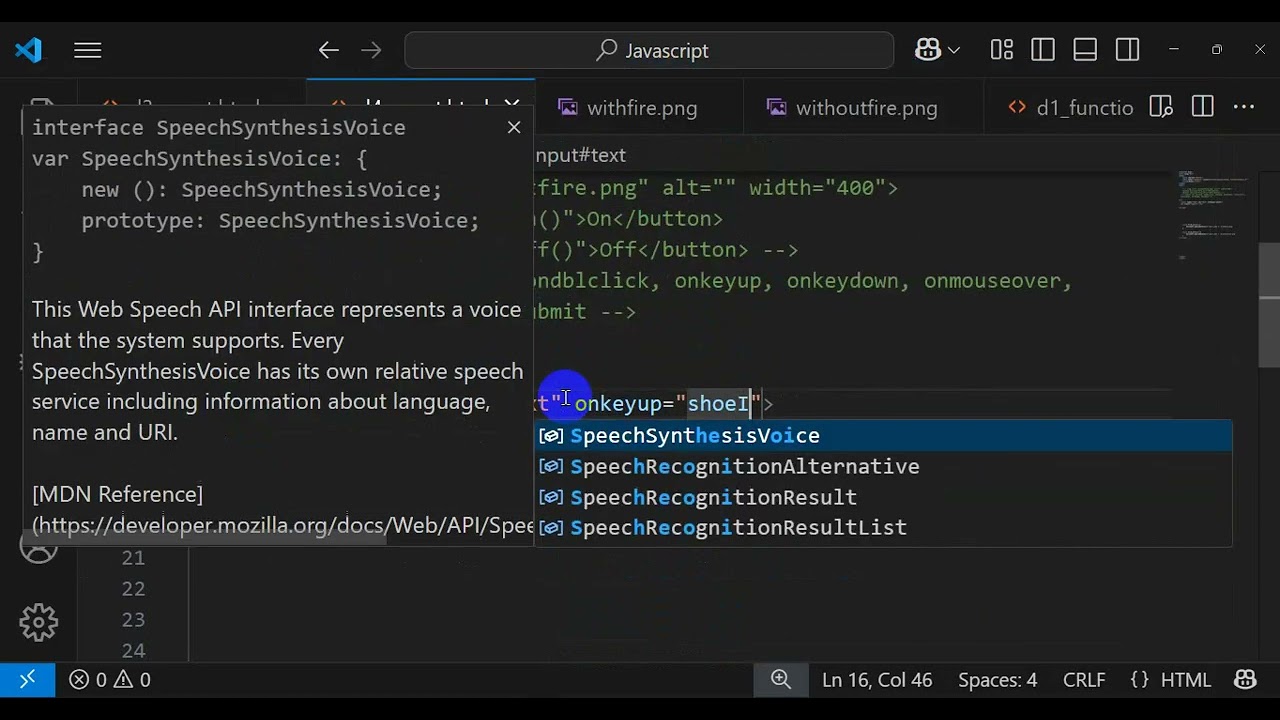The width and height of the screenshot is (1280, 720).
Task: Change indentation via Spaces: 4
Action: click(997, 680)
